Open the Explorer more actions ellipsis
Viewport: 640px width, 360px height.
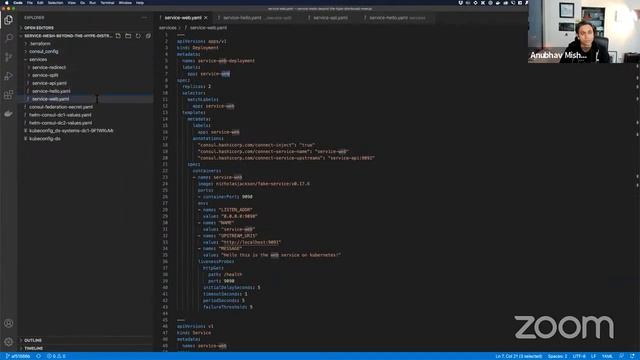point(144,18)
